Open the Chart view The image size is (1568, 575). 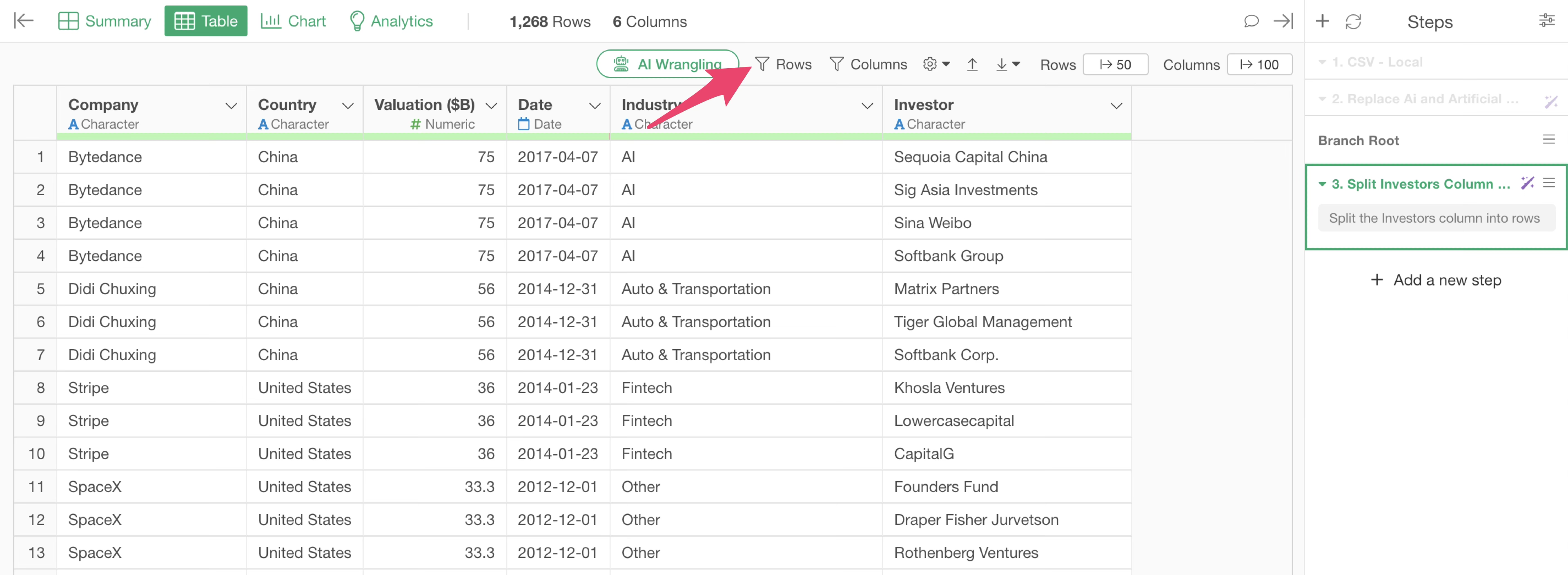tap(294, 21)
